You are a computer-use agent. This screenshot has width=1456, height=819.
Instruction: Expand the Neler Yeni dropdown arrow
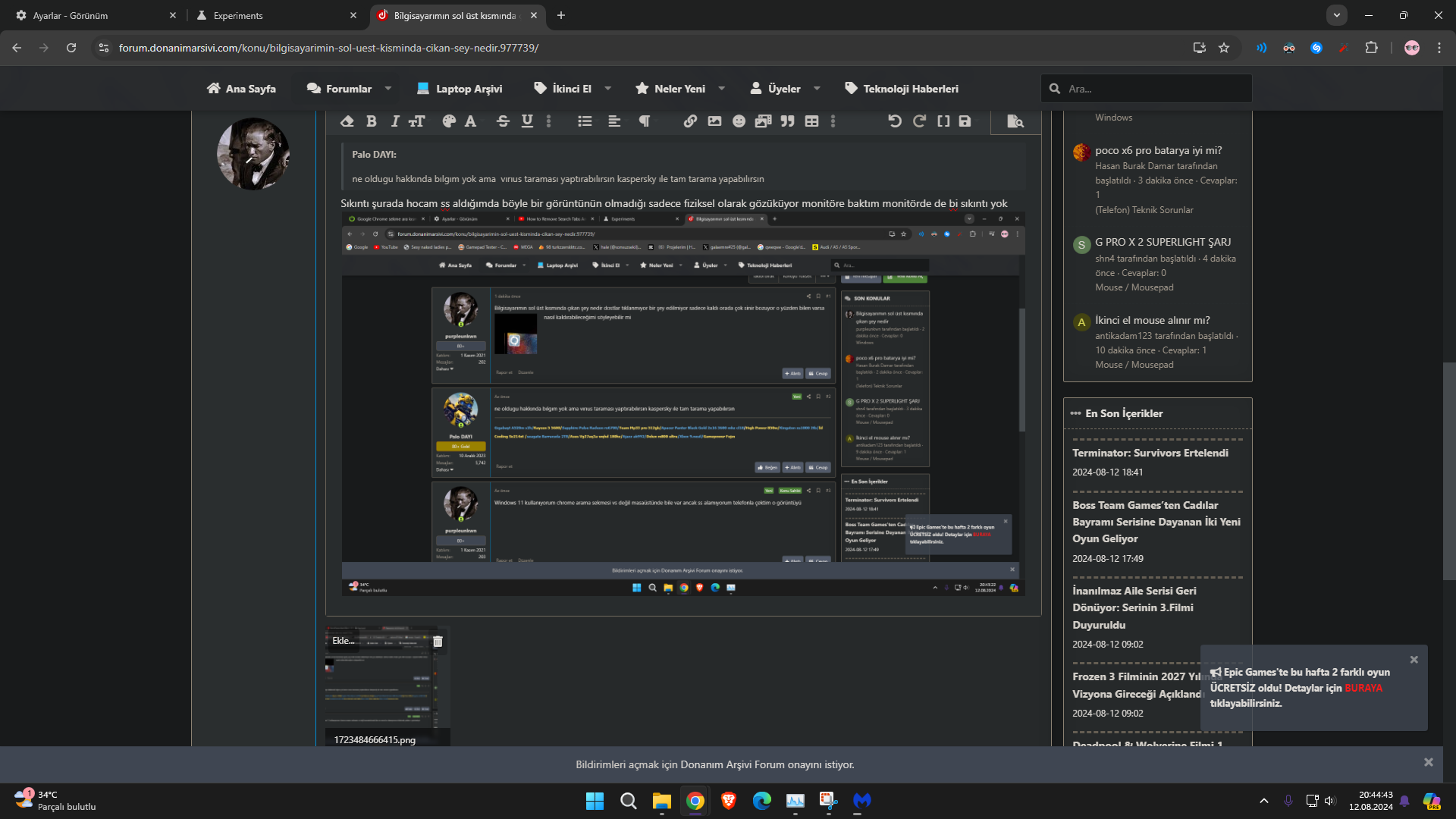coord(721,89)
